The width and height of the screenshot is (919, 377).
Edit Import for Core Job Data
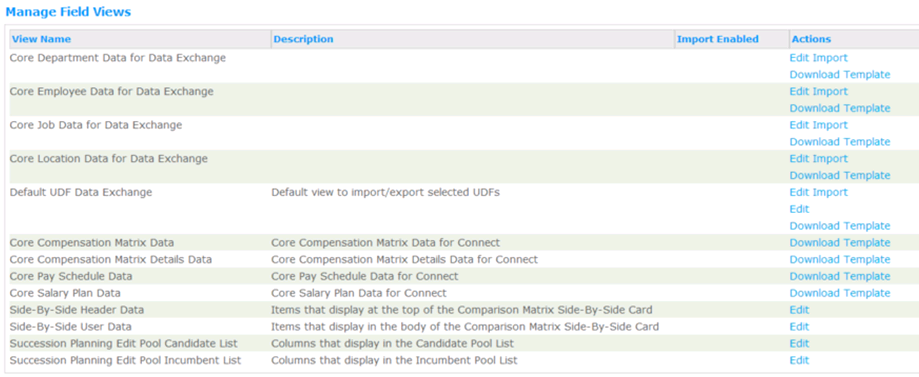818,125
